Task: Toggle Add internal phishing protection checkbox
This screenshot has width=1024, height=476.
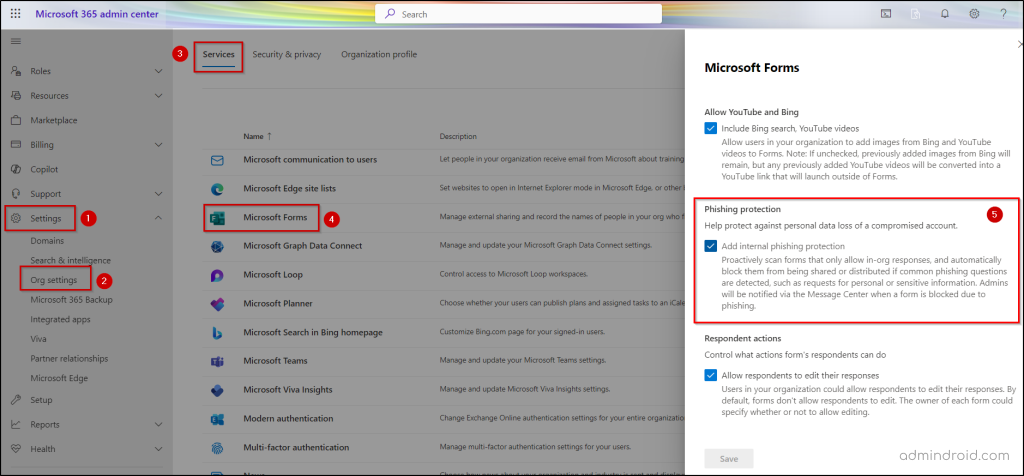Action: (x=710, y=246)
